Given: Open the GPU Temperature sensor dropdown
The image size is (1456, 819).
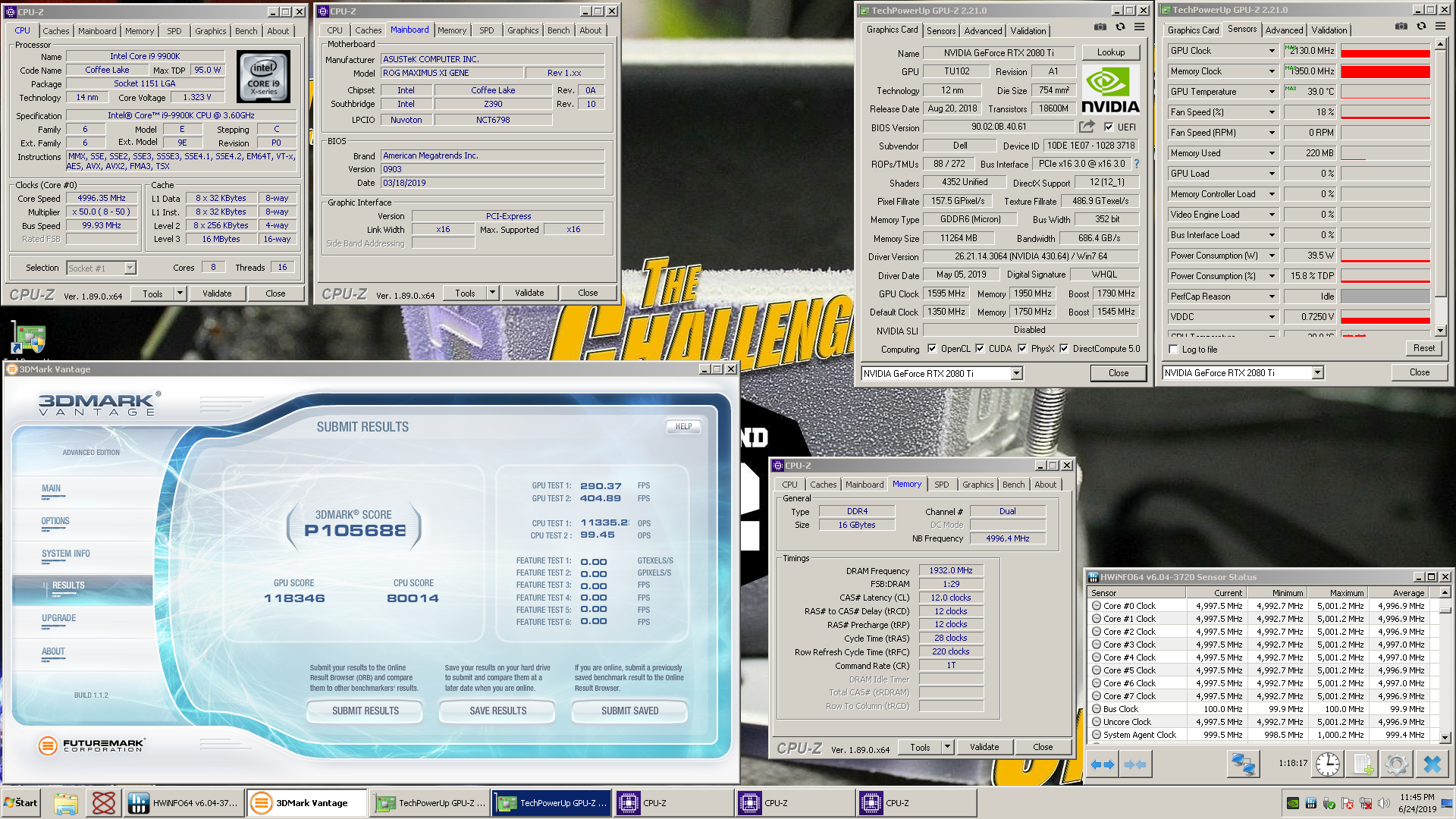Looking at the screenshot, I should 1272,92.
